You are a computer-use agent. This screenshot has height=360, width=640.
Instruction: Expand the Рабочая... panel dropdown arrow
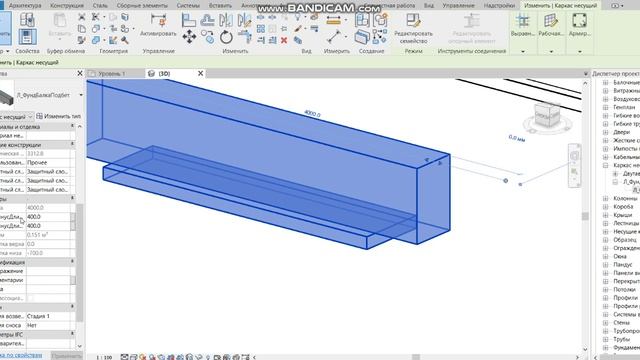[x=551, y=51]
